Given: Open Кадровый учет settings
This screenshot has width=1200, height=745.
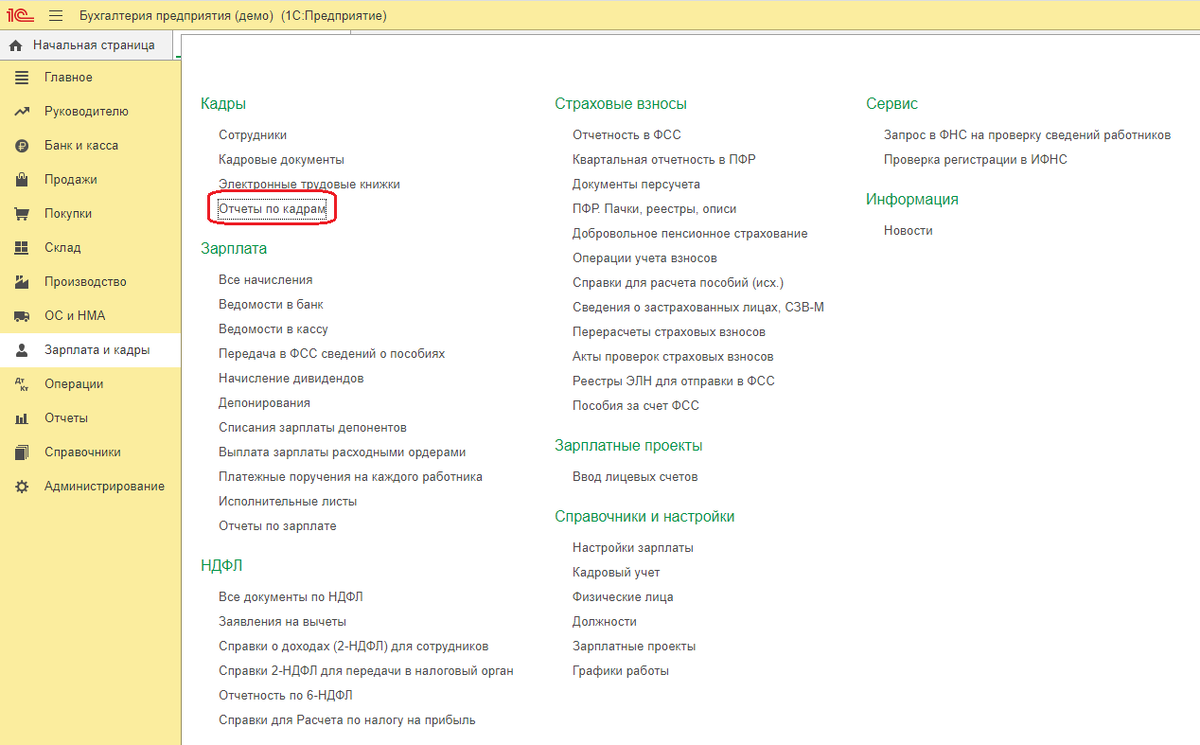Looking at the screenshot, I should [616, 573].
